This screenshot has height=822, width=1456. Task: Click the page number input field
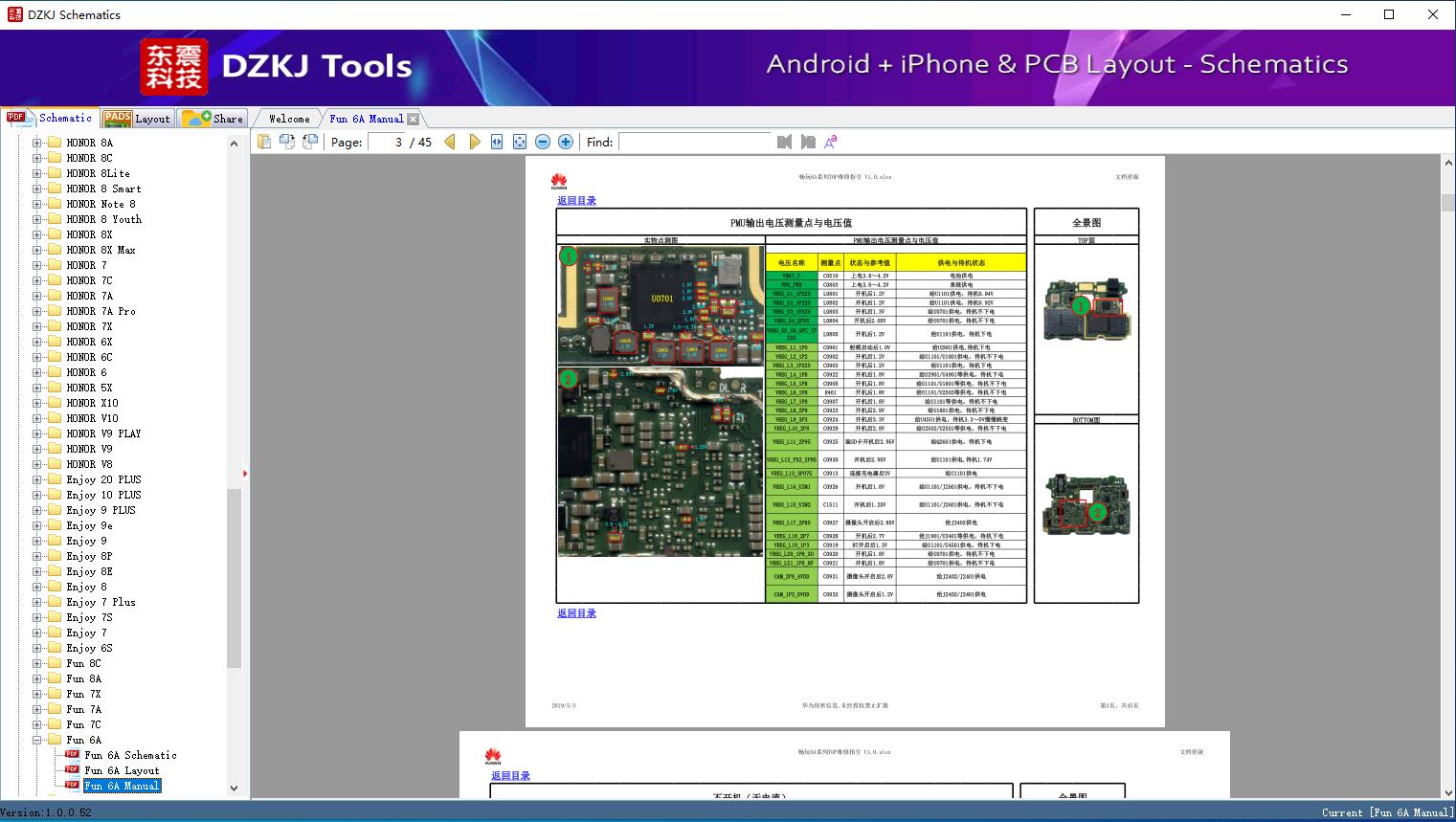tap(386, 142)
